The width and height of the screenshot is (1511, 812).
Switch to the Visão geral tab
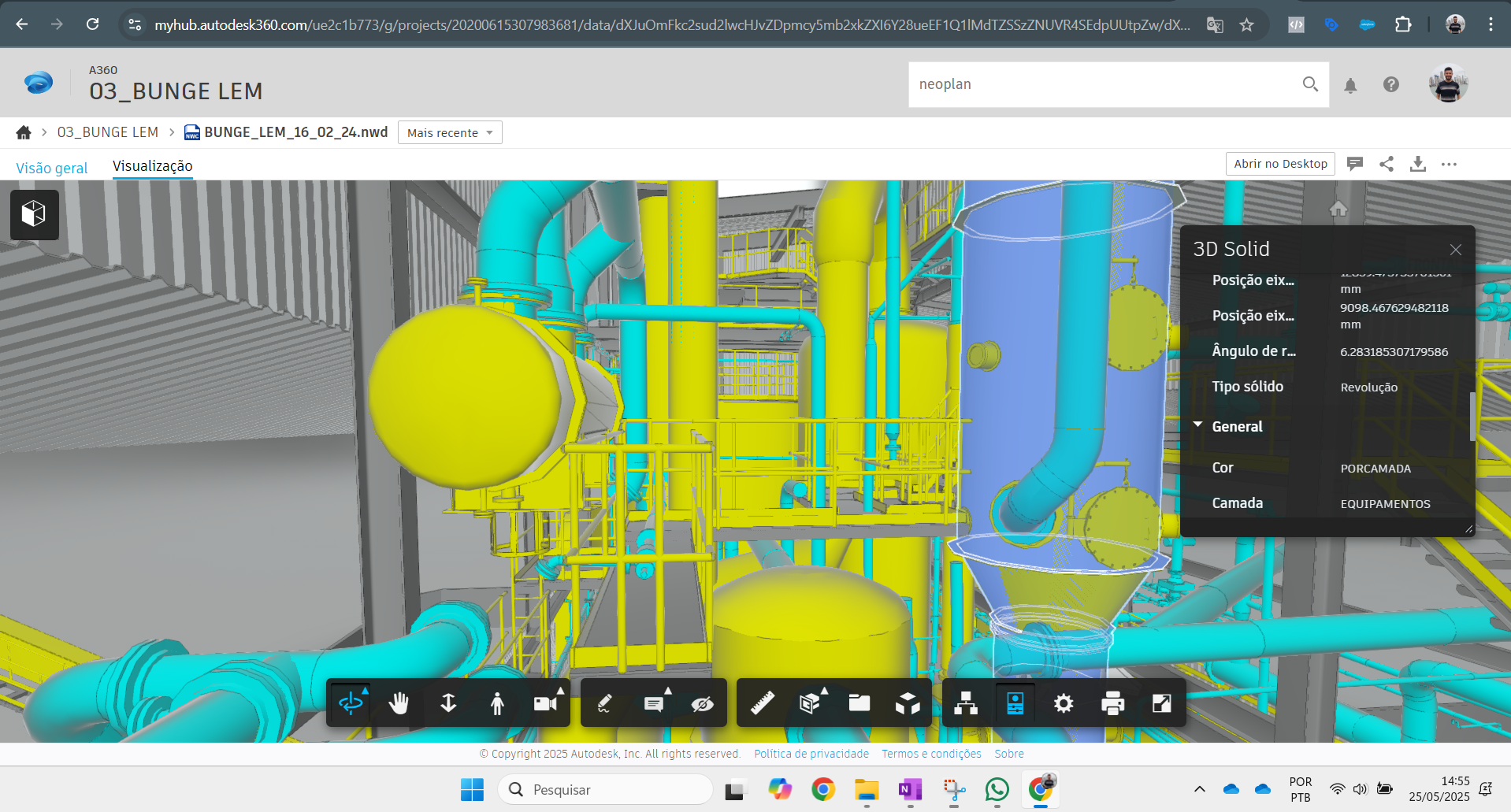[52, 168]
